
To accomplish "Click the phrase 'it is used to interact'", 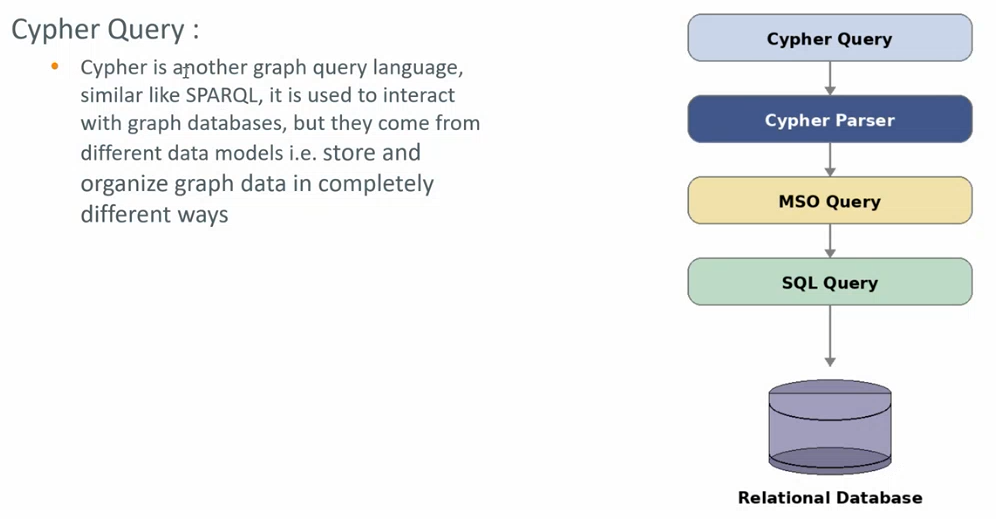I will [x=362, y=95].
